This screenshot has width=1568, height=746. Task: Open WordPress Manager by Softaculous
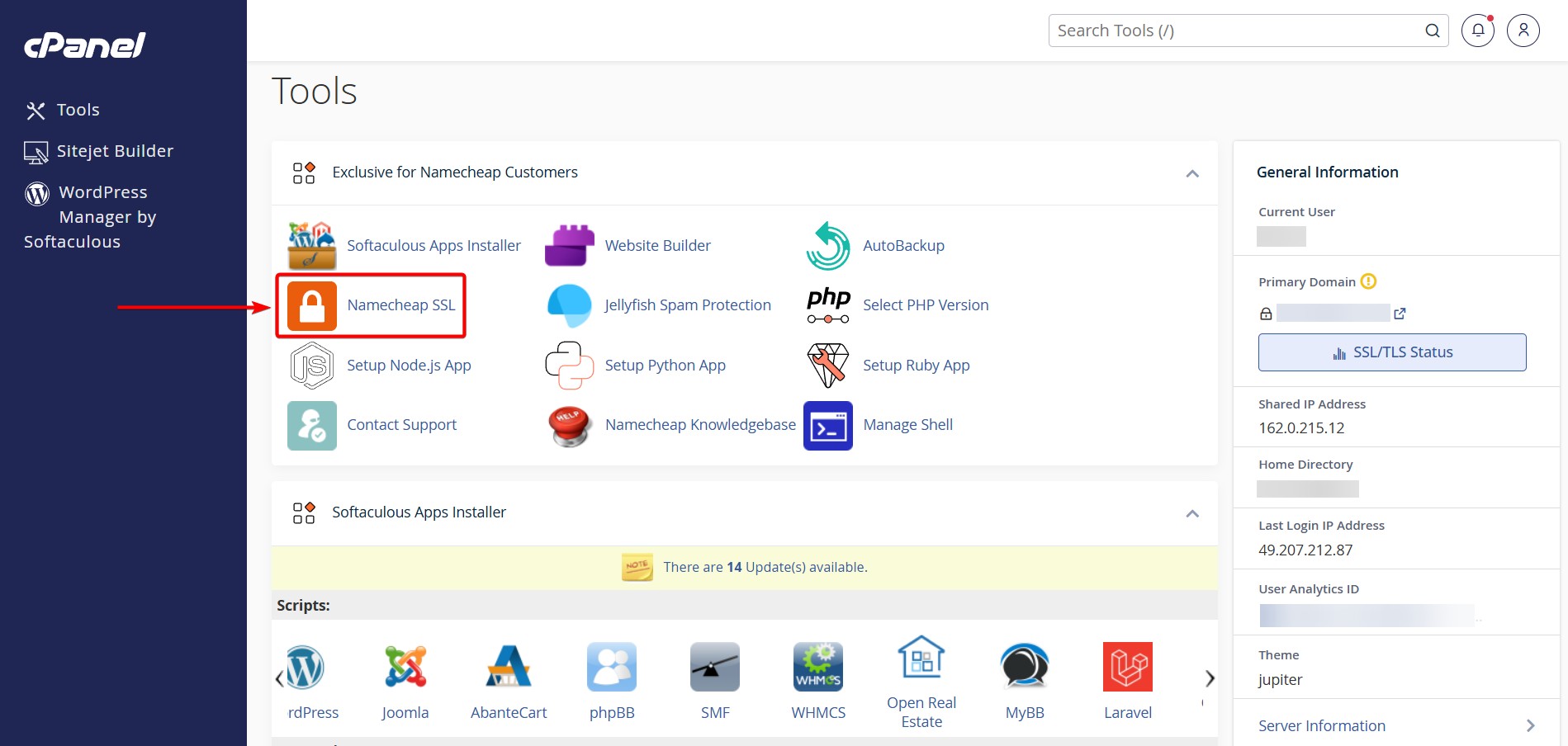tap(90, 217)
